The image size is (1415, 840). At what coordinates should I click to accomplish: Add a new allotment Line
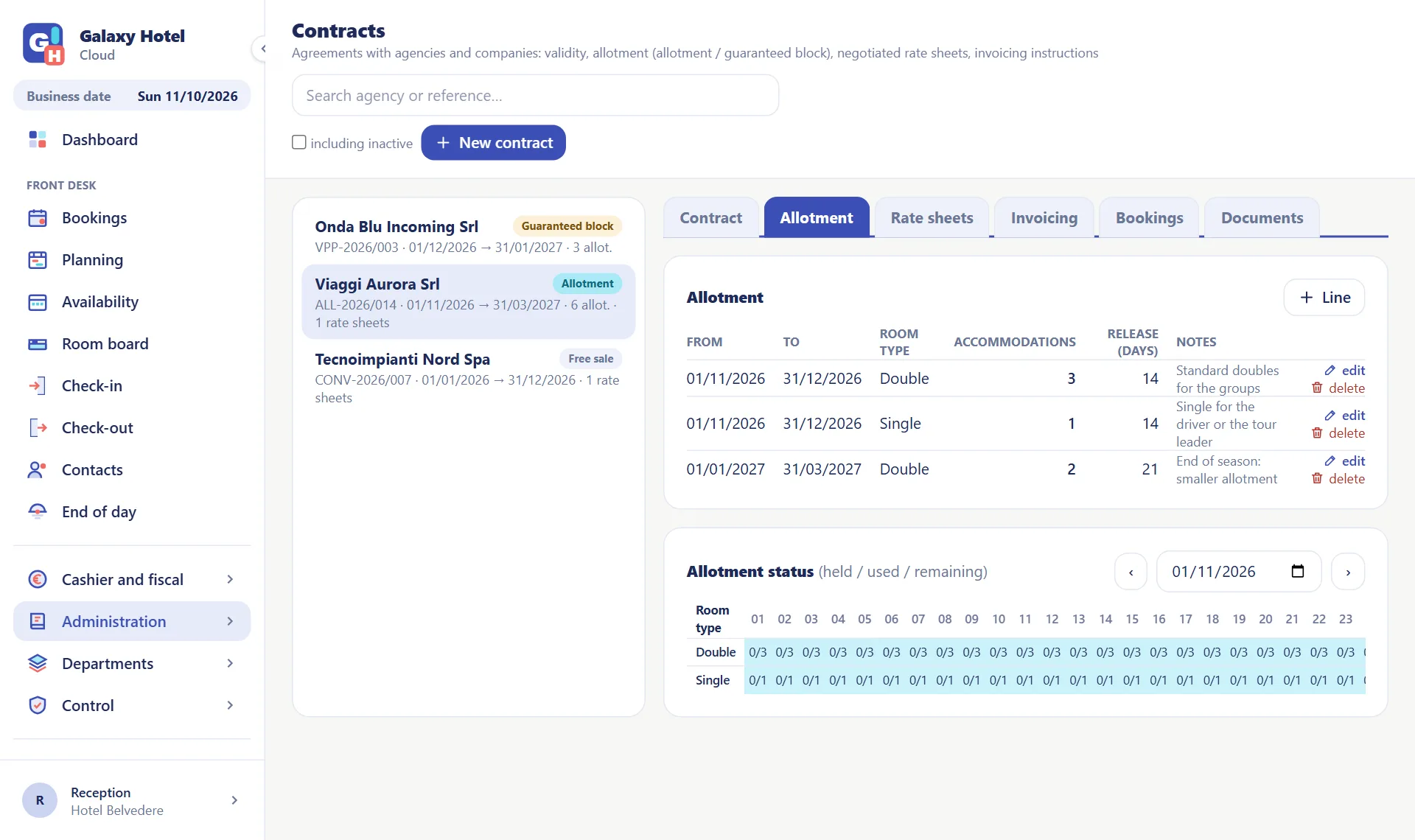1324,297
